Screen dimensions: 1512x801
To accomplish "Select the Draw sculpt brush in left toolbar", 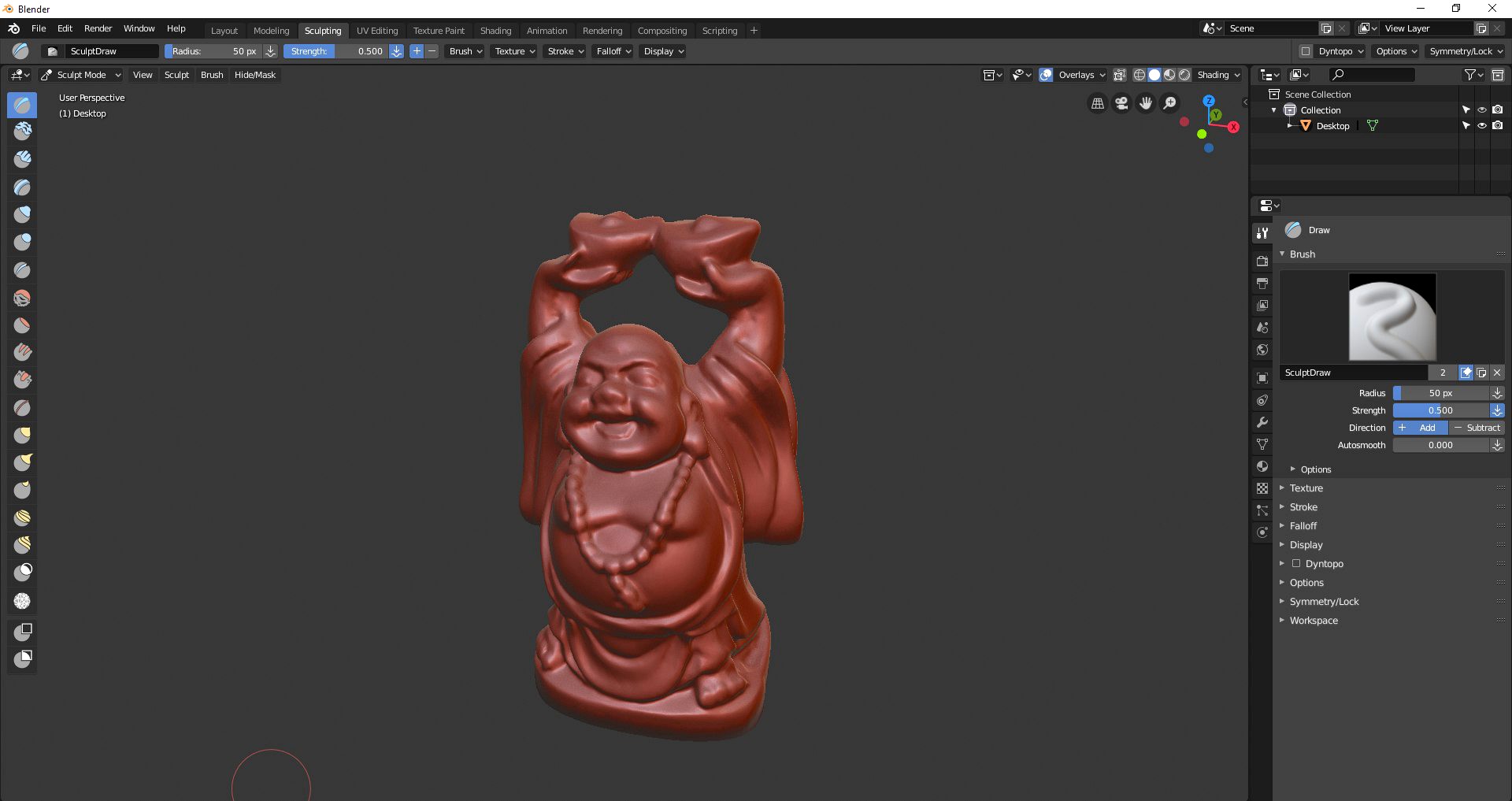I will point(22,105).
